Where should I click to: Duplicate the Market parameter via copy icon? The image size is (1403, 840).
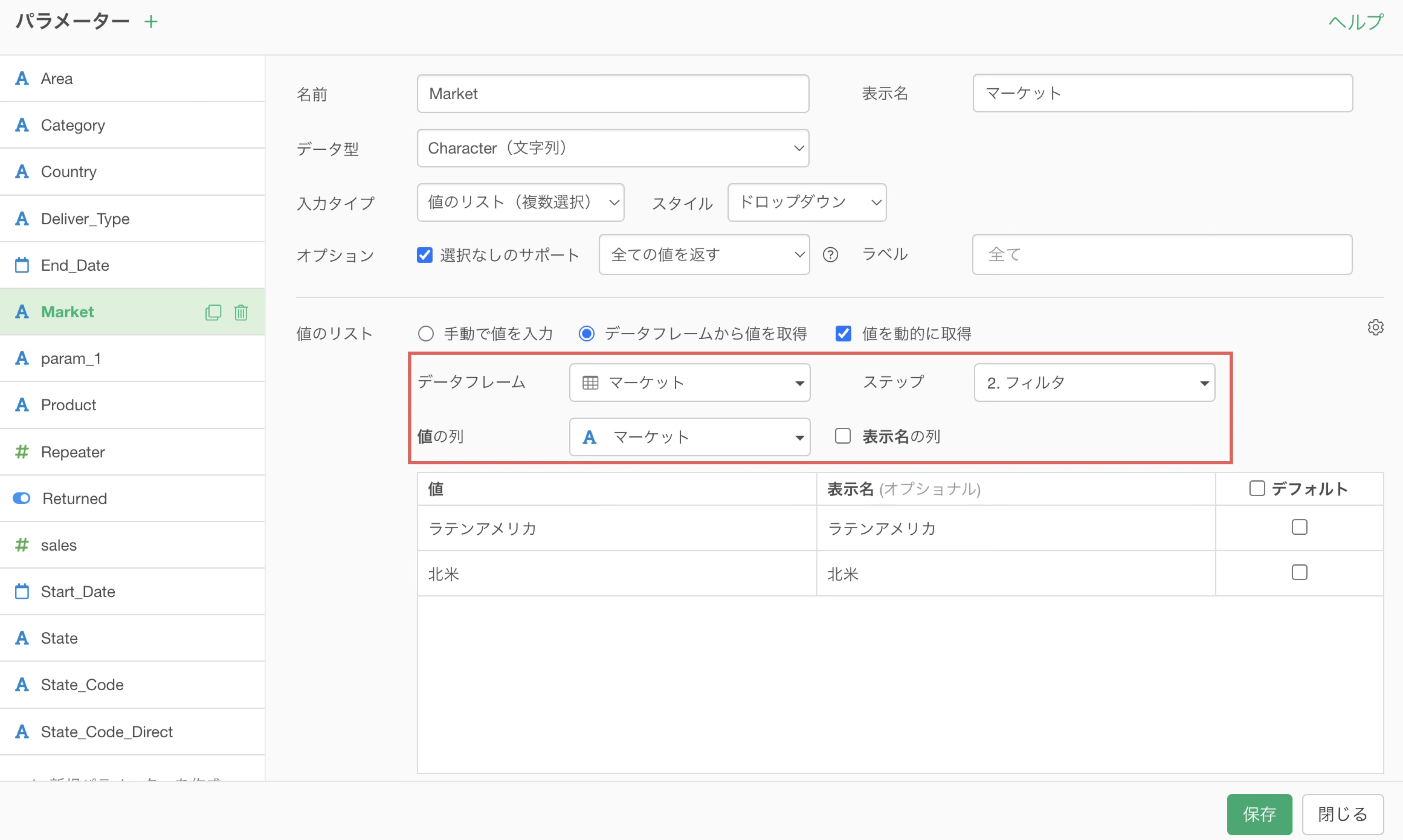213,312
